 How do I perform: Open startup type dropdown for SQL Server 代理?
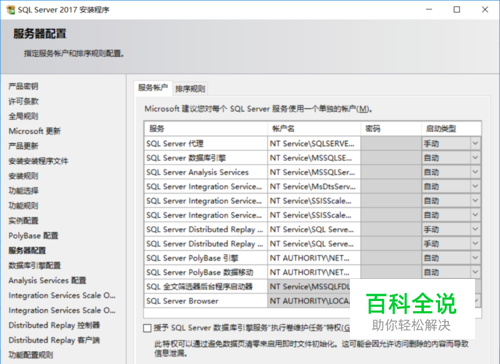475,144
